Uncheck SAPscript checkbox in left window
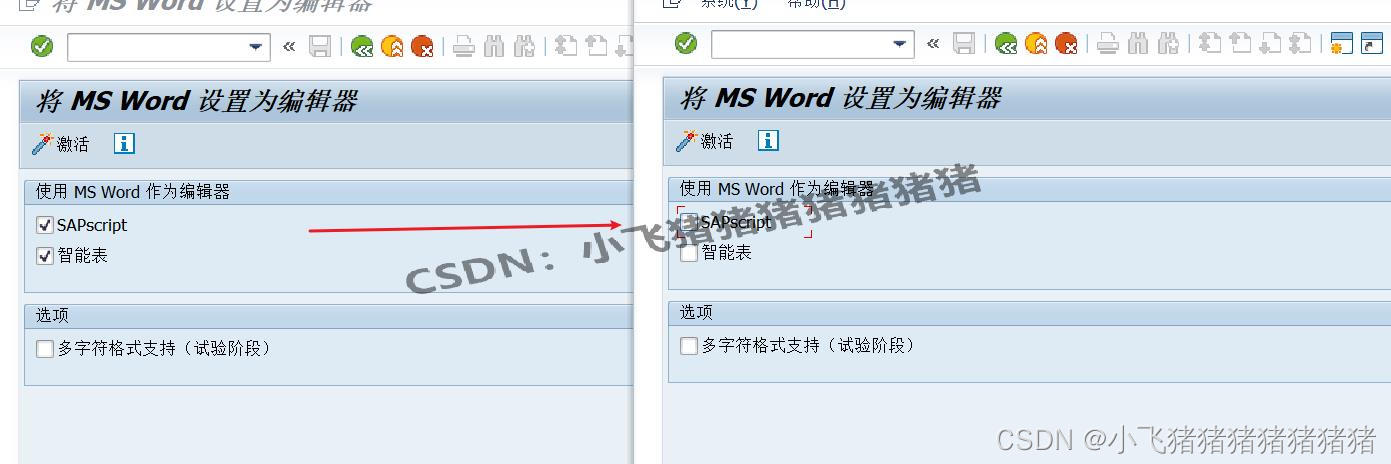1391x464 pixels. [44, 225]
